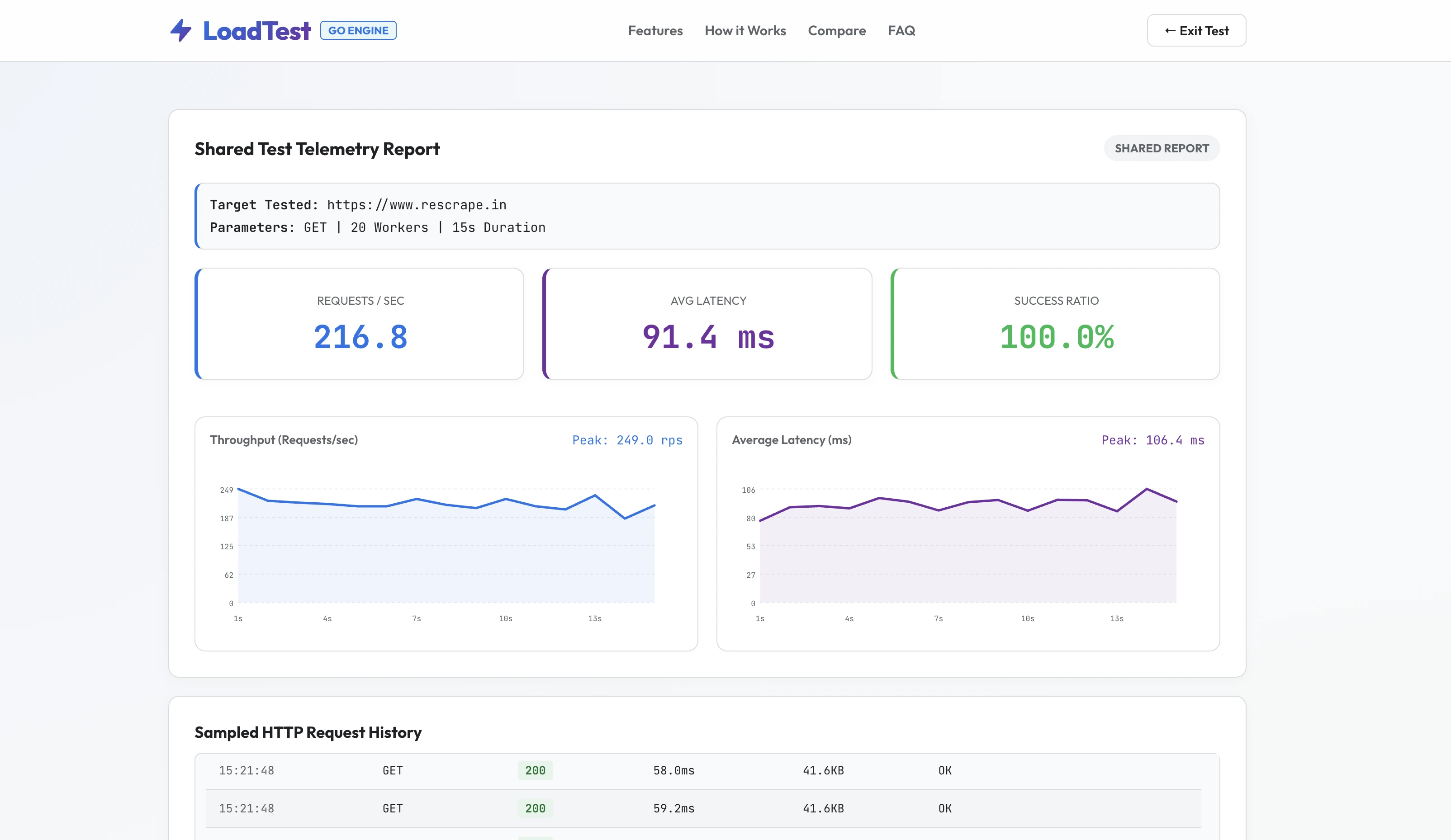The width and height of the screenshot is (1451, 840).
Task: Click the LoadTest brand name text
Action: click(x=257, y=30)
